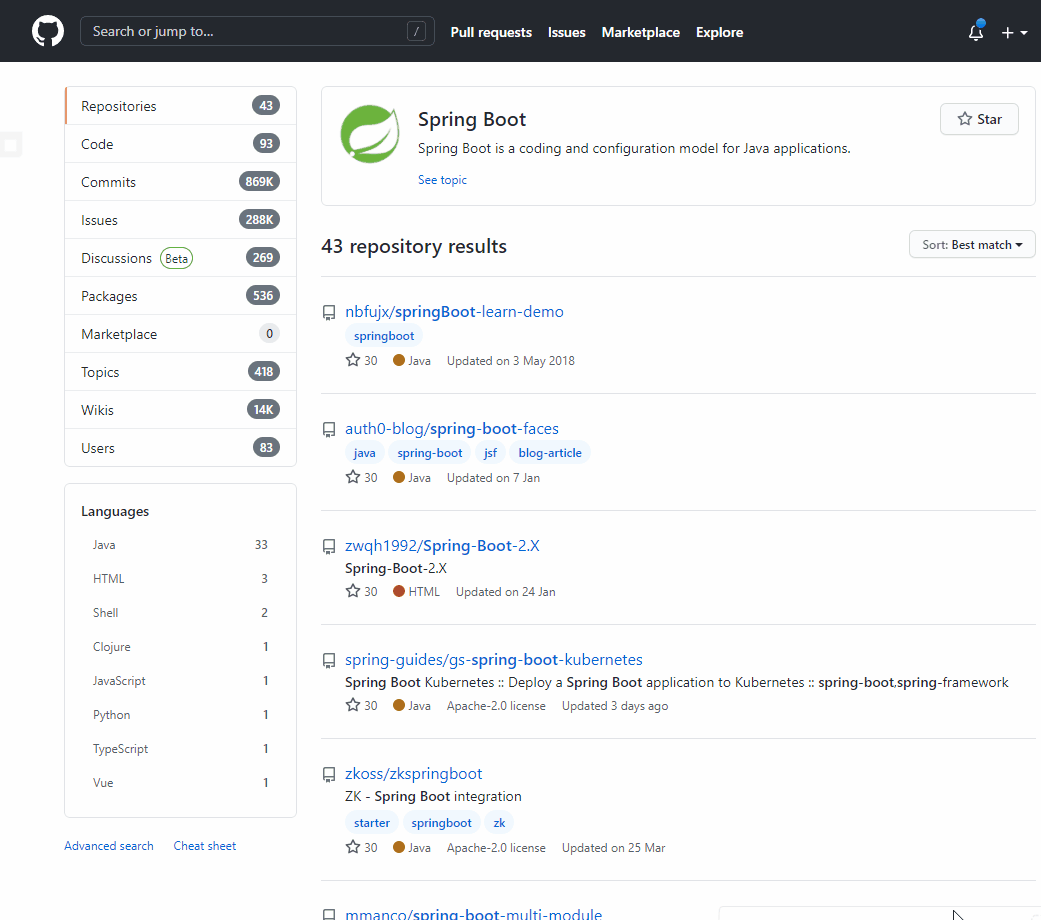Open the notifications bell
The image size is (1041, 920).
coord(975,32)
